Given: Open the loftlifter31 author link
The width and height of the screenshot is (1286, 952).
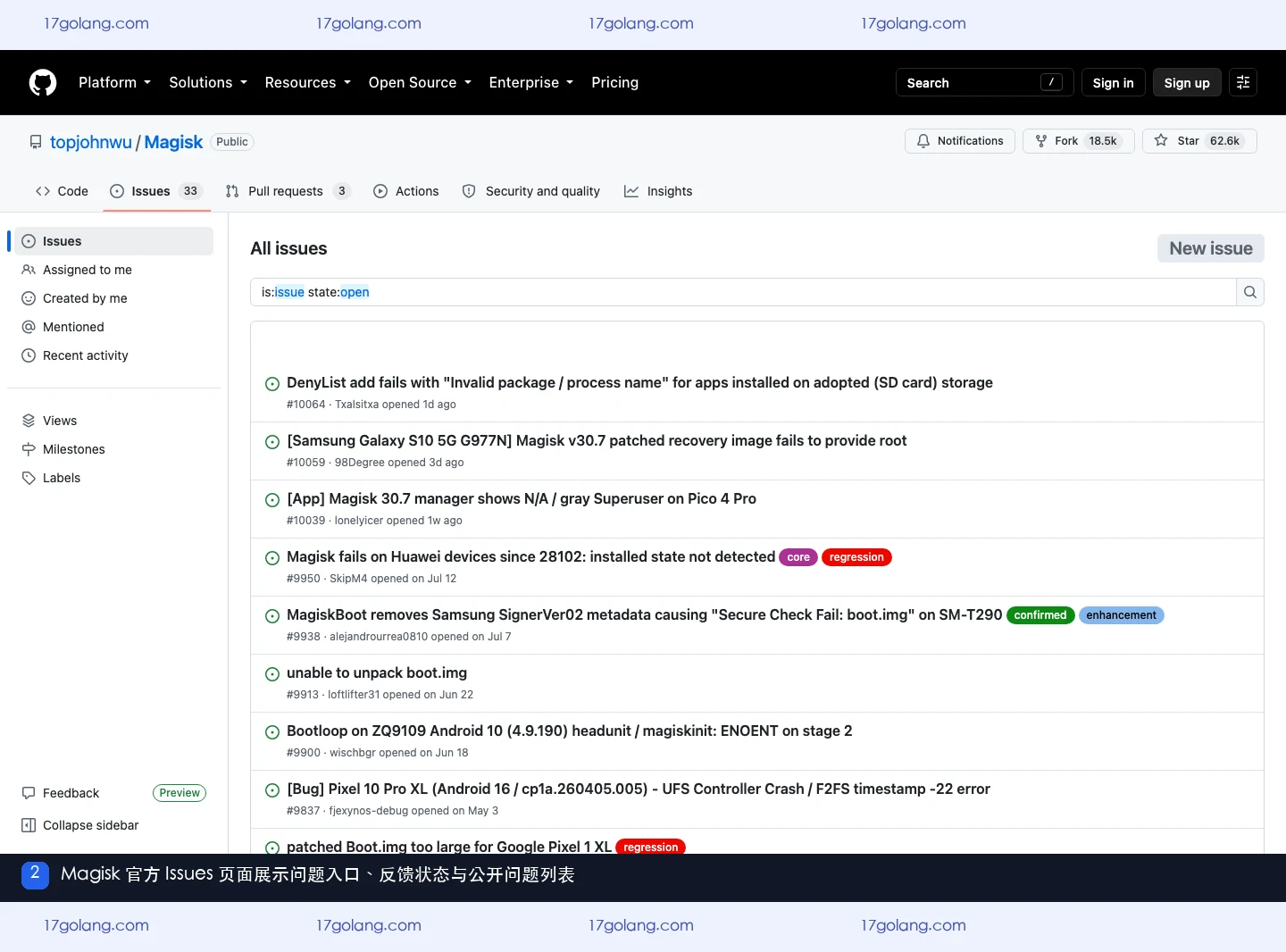Looking at the screenshot, I should pyautogui.click(x=354, y=695).
